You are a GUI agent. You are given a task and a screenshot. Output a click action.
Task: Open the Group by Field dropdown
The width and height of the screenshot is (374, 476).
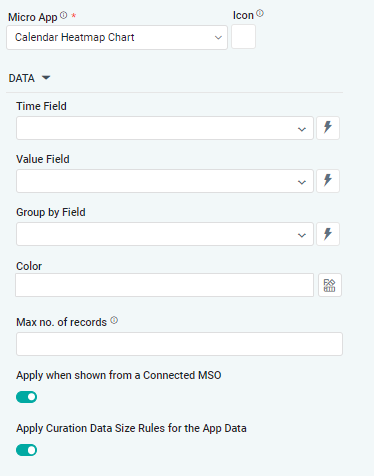165,234
